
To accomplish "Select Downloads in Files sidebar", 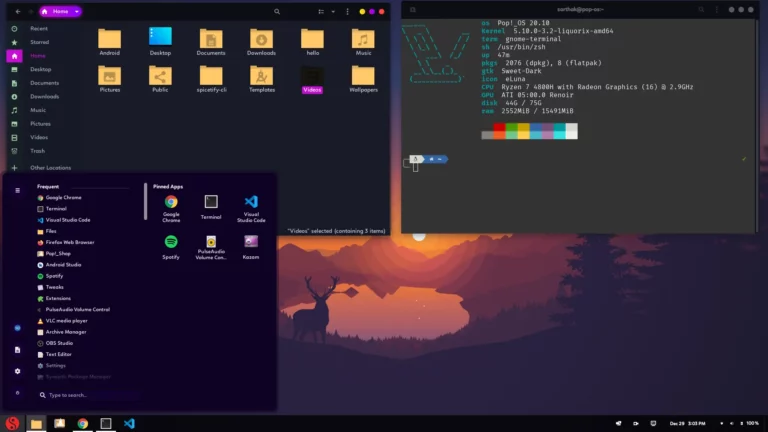I will point(44,96).
